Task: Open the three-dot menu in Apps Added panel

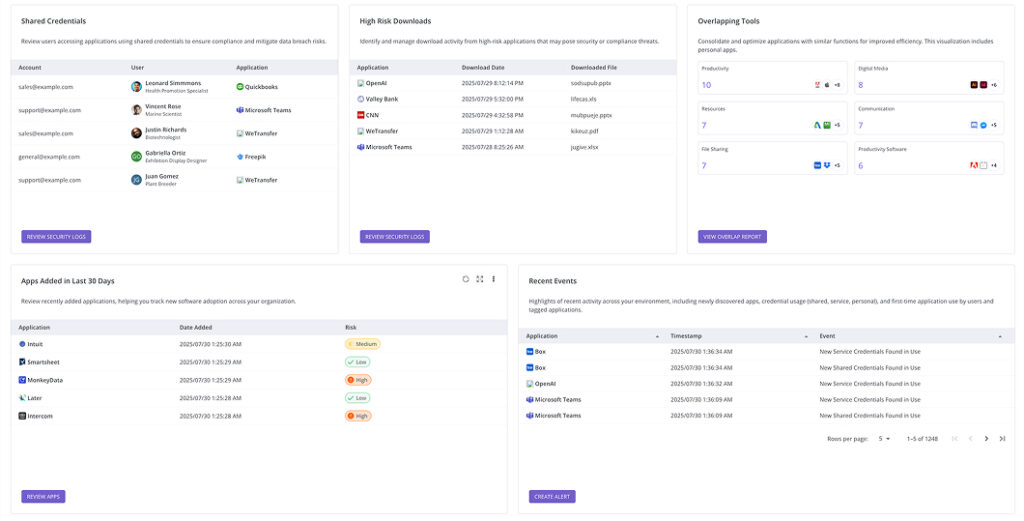Action: [493, 279]
